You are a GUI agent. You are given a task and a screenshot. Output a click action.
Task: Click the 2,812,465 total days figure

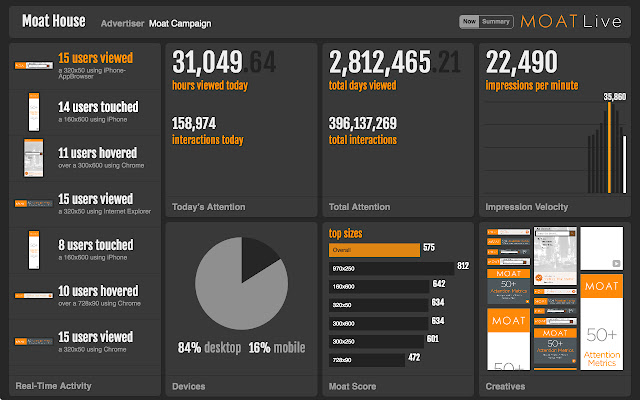click(x=395, y=62)
